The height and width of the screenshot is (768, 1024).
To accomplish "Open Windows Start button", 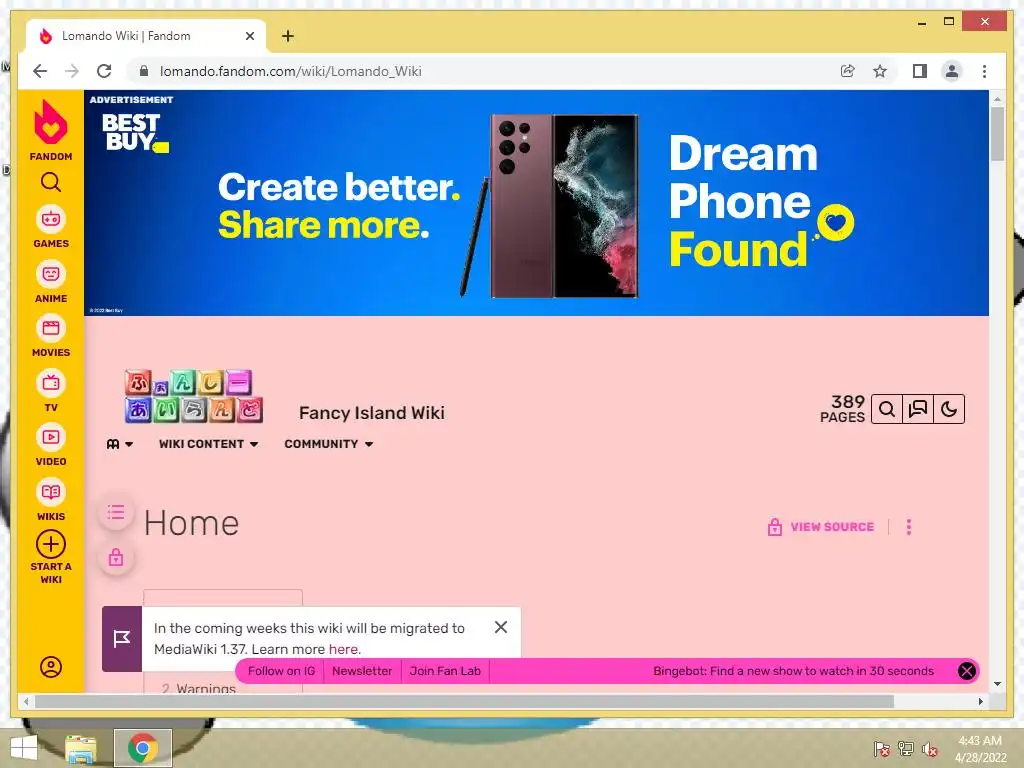I will pos(24,748).
